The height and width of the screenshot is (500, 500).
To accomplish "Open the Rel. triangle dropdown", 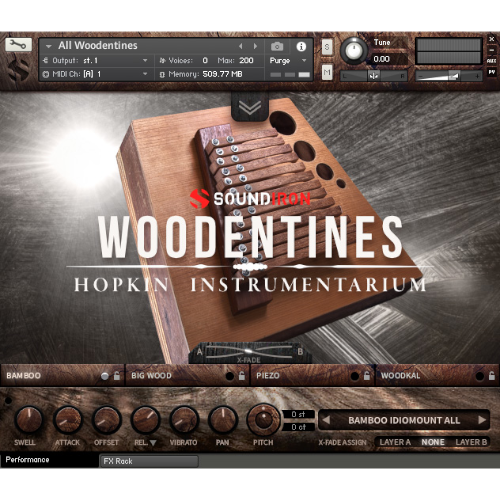I will click(153, 443).
